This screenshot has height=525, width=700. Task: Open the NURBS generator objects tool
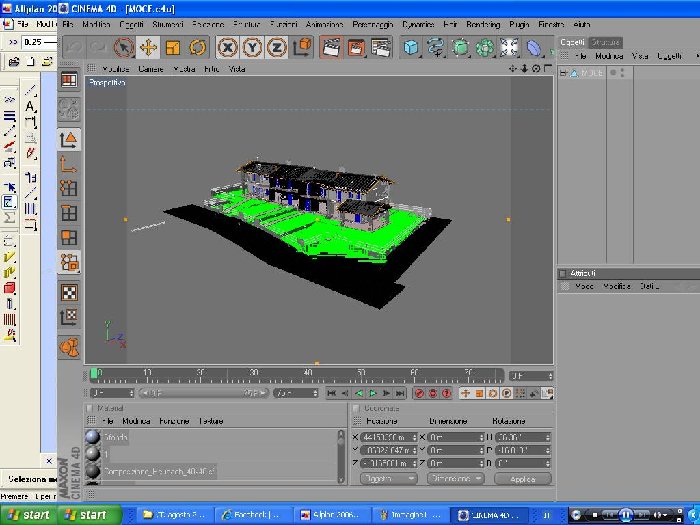460,47
